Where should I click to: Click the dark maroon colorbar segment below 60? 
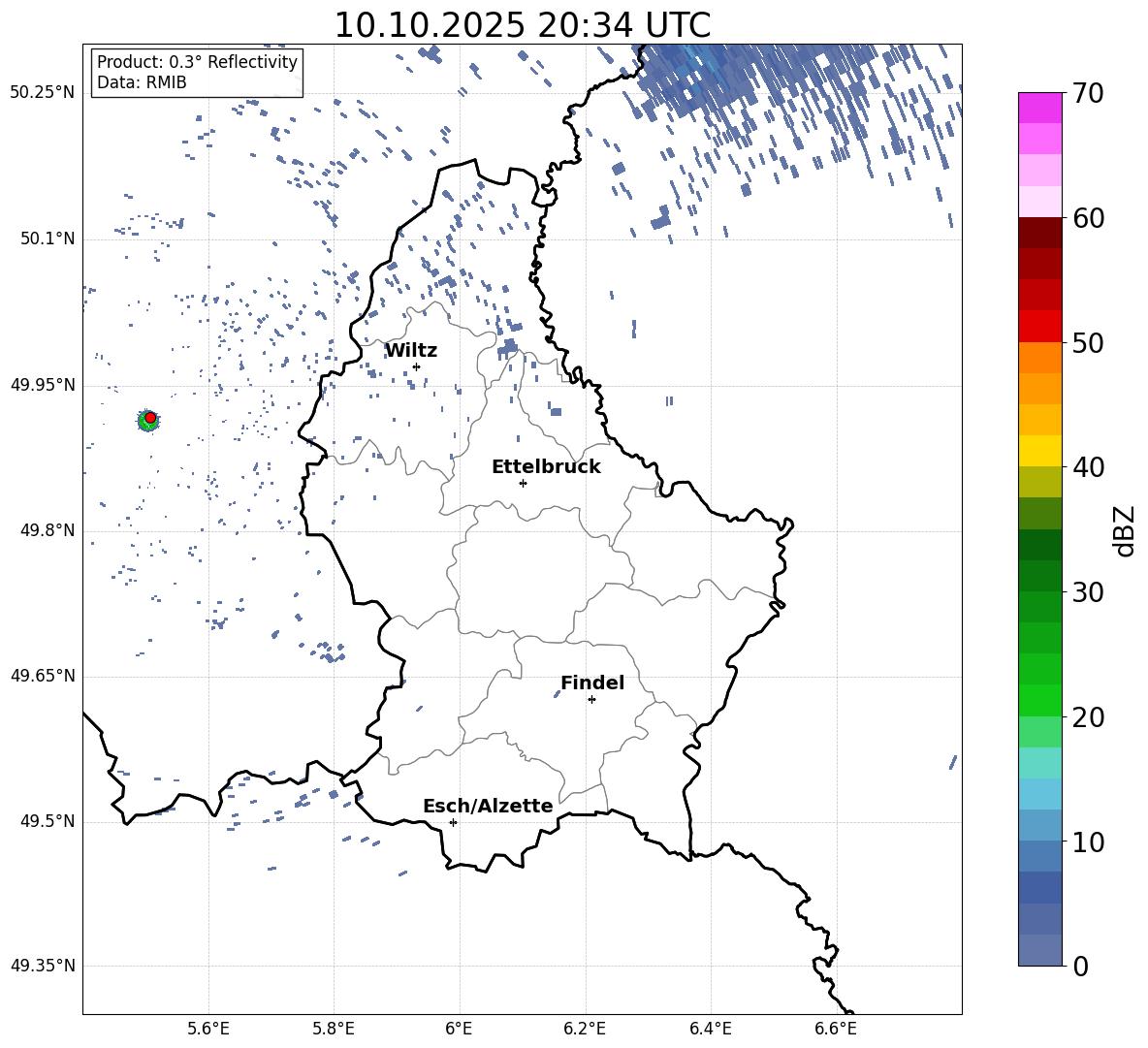[x=1039, y=233]
